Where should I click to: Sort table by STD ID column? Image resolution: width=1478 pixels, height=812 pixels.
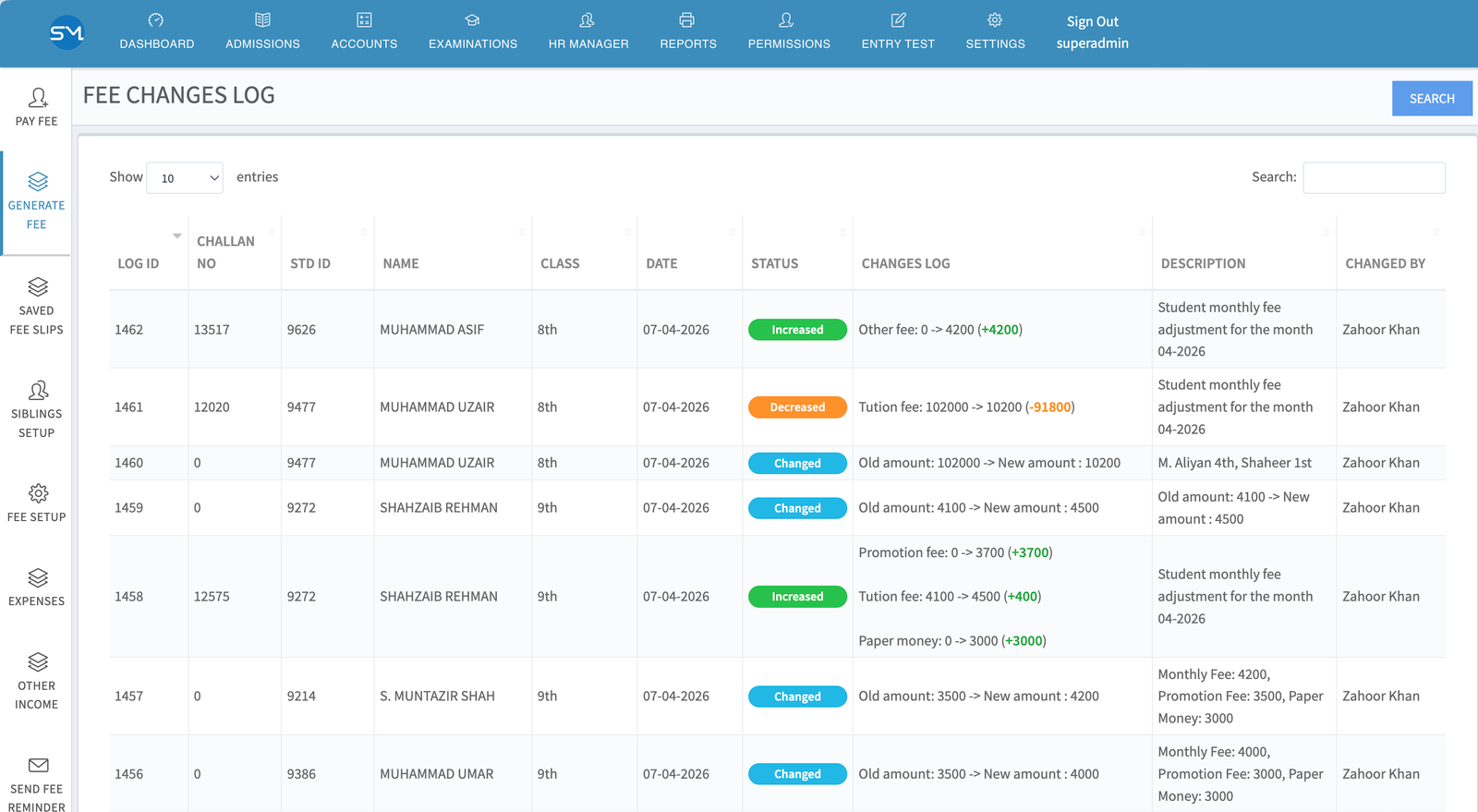327,252
